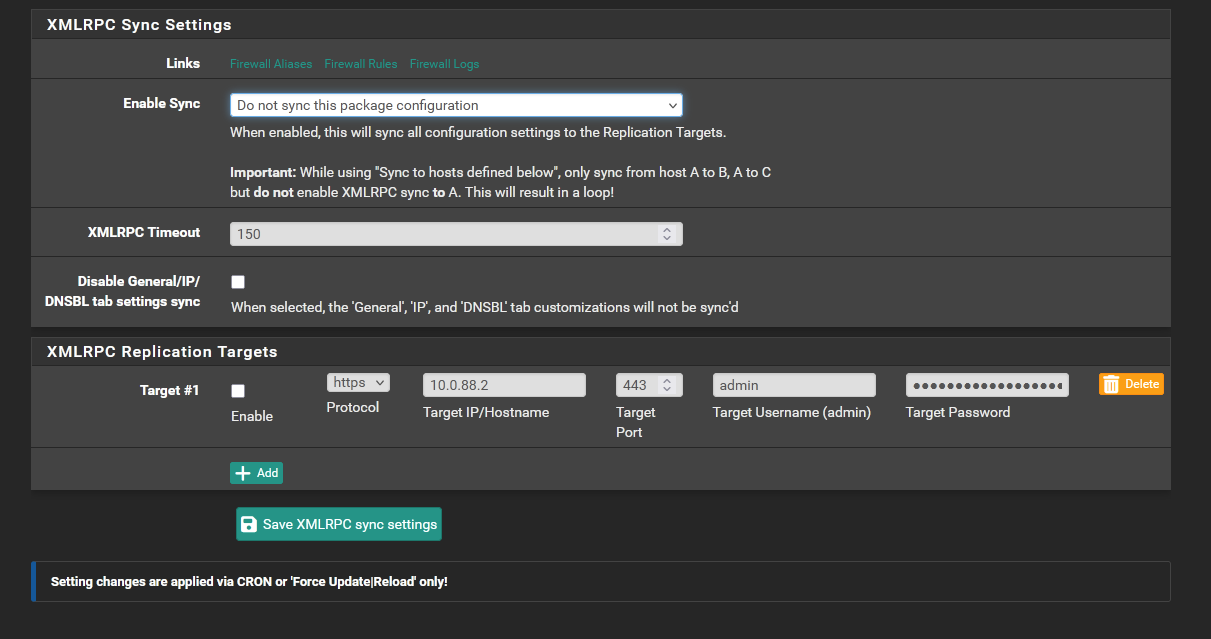Select the Target Username admin field
Screen dimensions: 1211x639
pos(794,385)
